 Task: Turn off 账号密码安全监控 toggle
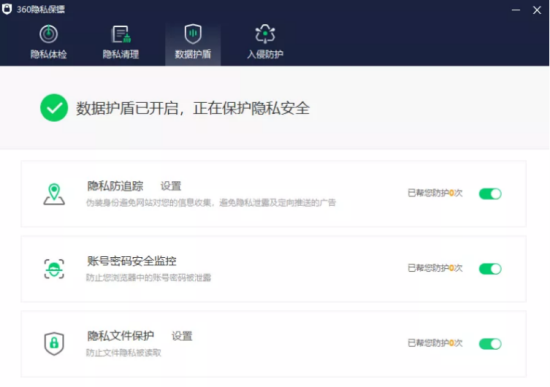click(x=490, y=269)
